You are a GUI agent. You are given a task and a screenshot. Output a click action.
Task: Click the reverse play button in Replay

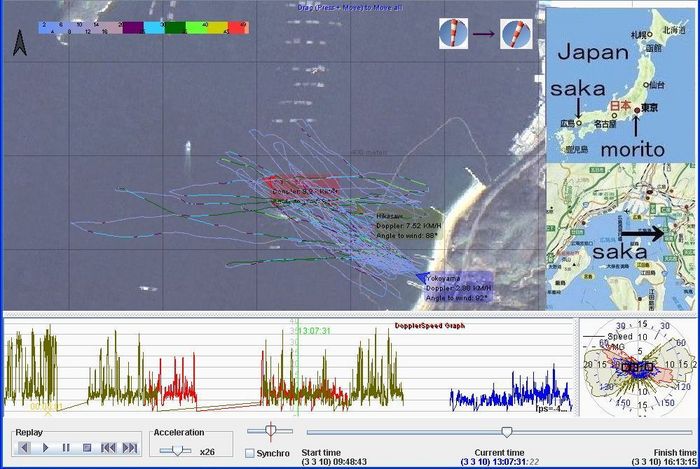[24, 447]
